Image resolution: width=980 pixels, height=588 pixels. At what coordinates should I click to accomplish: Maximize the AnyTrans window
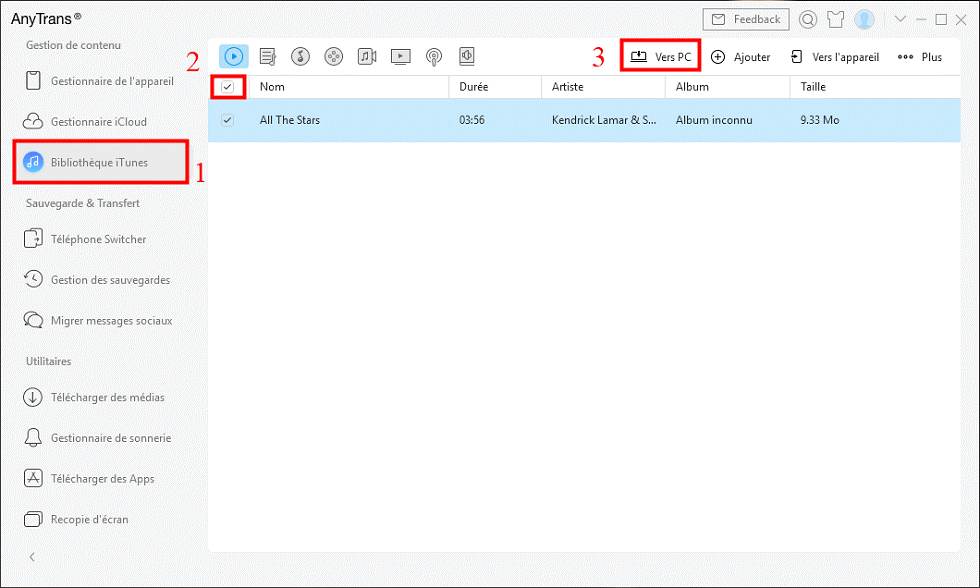click(941, 19)
